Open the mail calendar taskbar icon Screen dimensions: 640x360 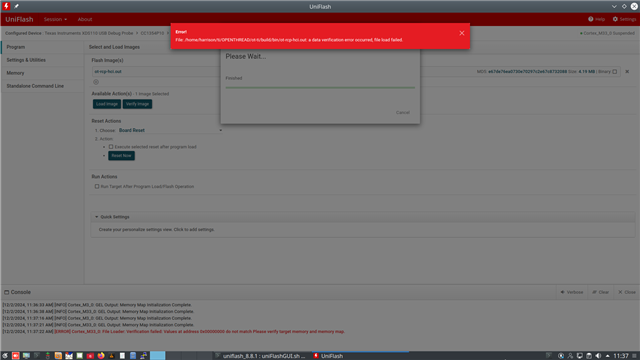[69, 356]
